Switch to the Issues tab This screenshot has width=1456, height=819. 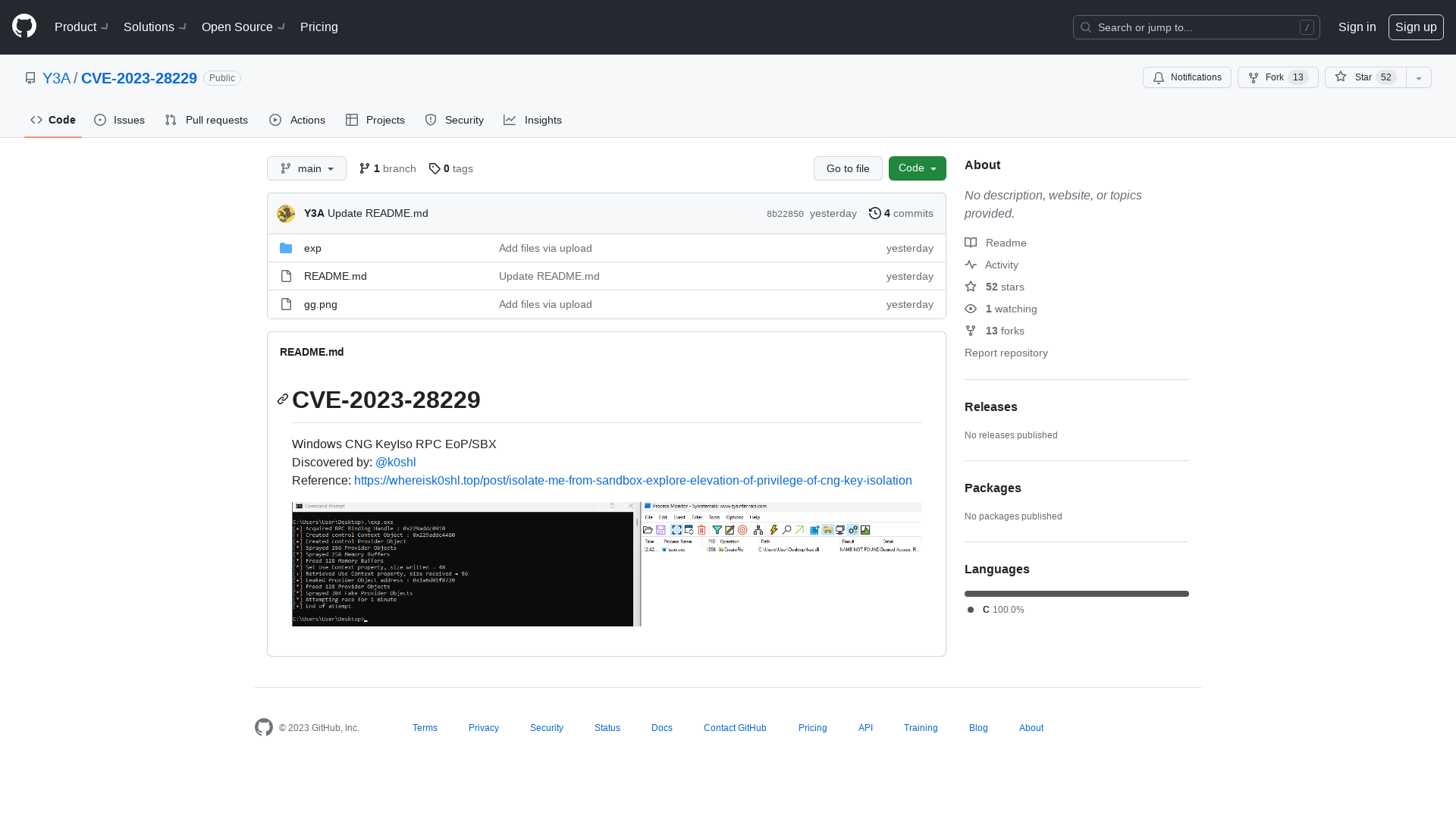[119, 119]
